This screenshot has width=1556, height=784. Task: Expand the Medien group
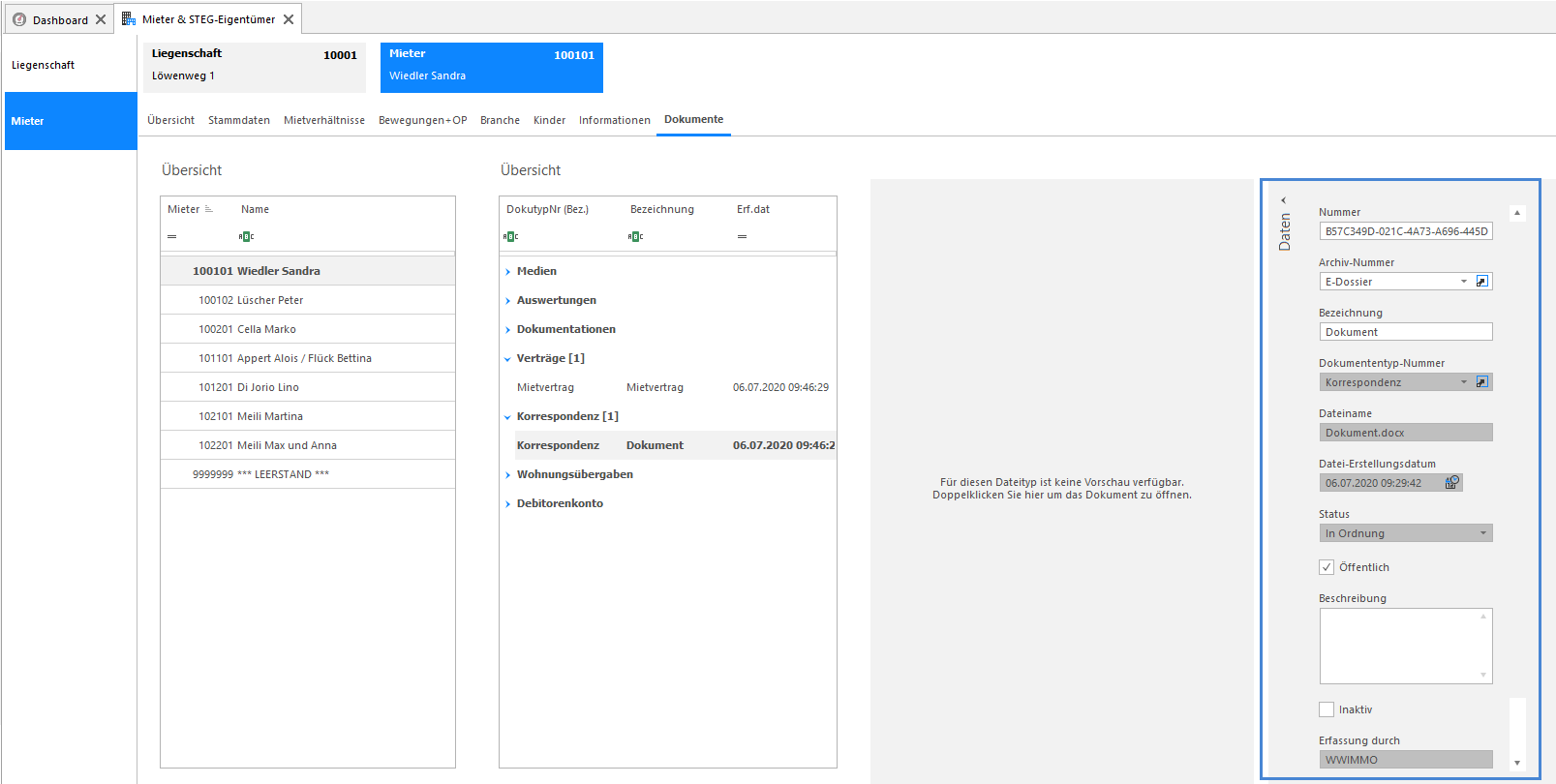click(x=507, y=272)
